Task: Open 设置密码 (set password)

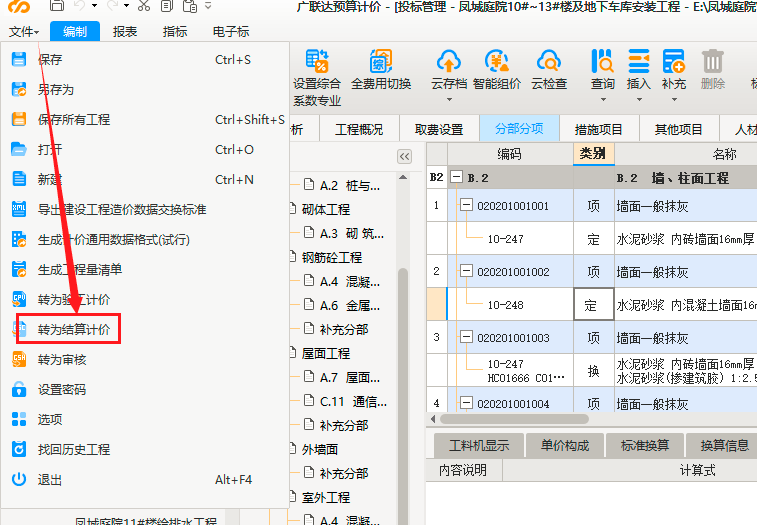Action: pyautogui.click(x=145, y=390)
